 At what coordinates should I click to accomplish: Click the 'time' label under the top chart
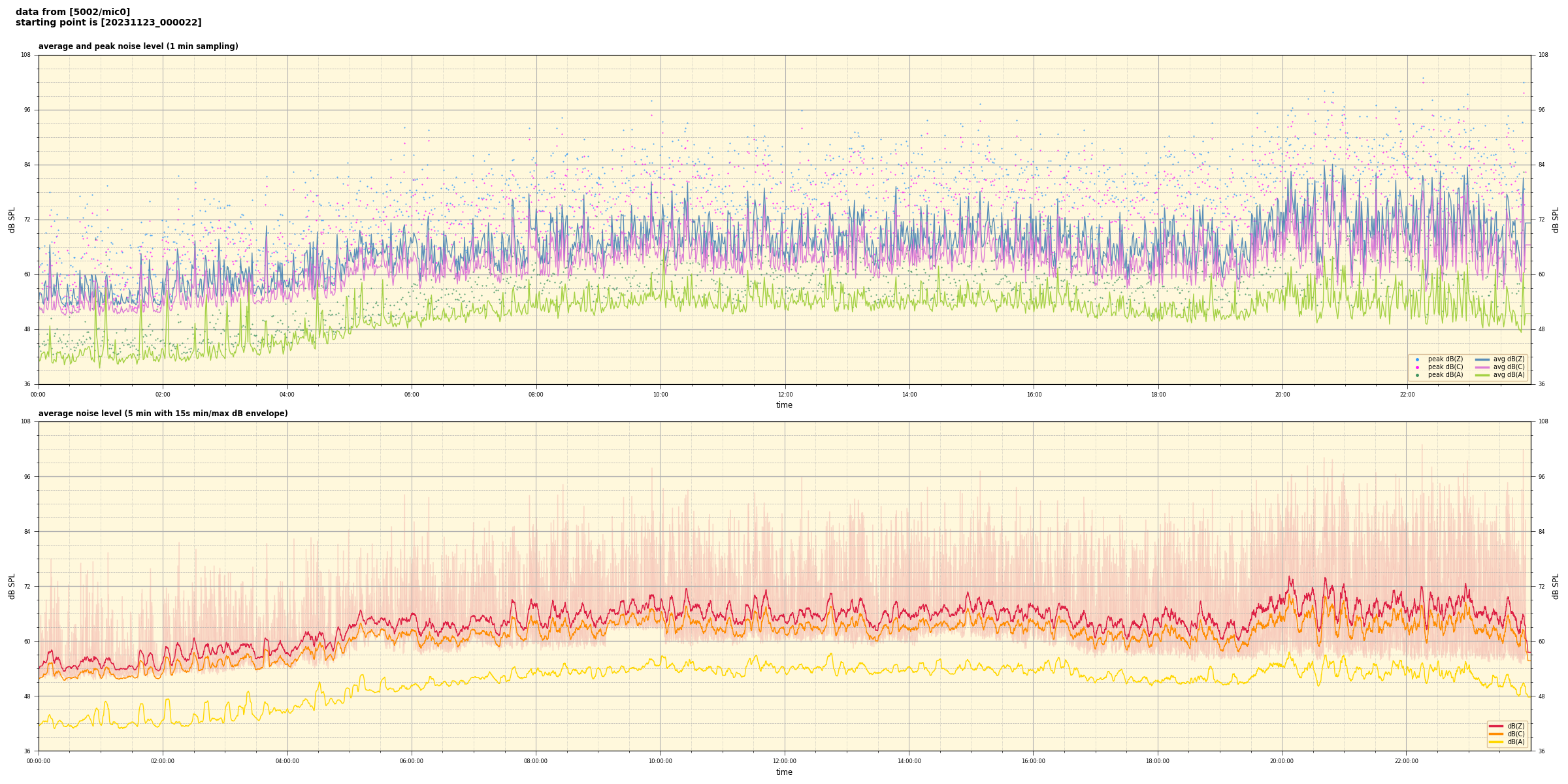[784, 405]
